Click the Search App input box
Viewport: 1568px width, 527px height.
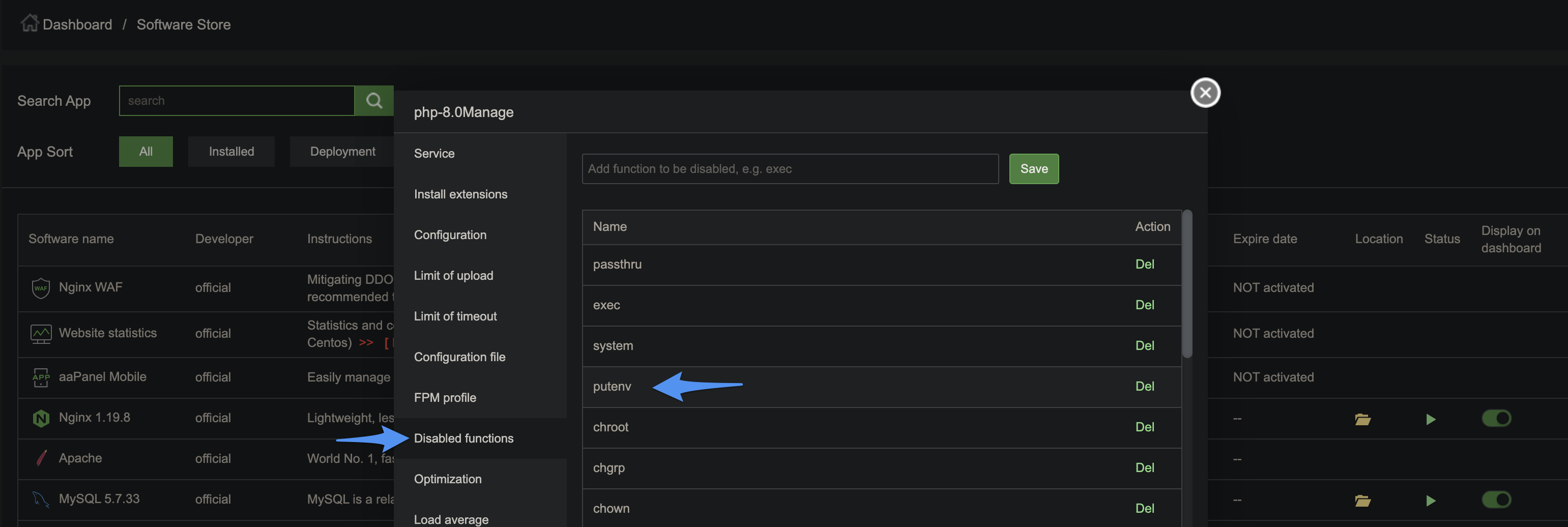coord(237,100)
